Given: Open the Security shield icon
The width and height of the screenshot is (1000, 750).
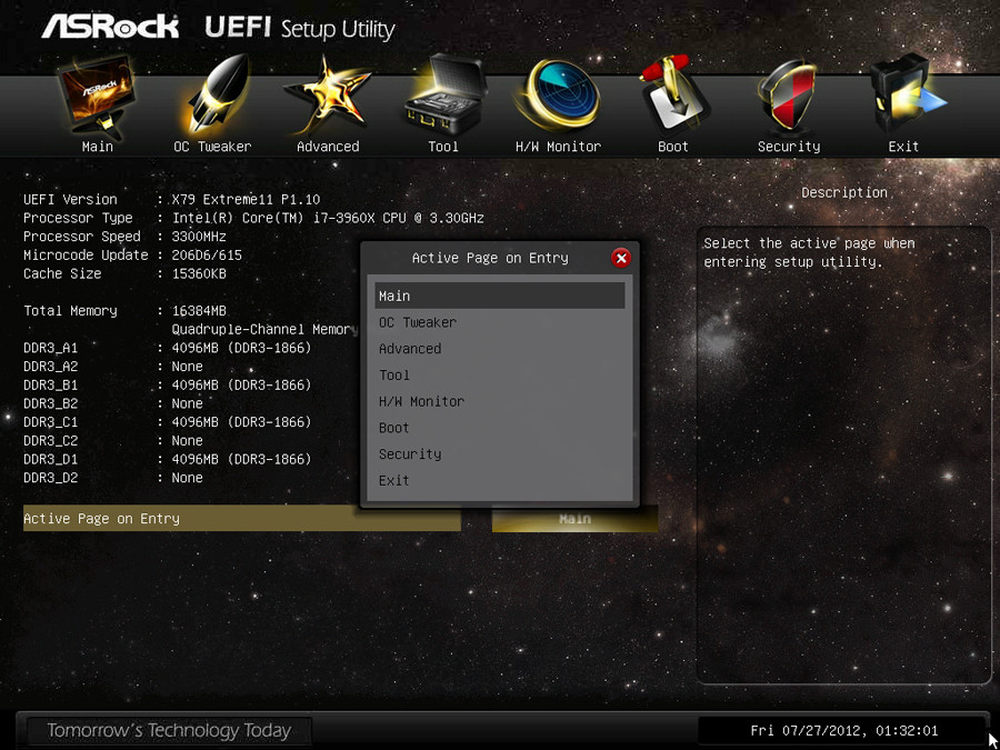Looking at the screenshot, I should click(788, 96).
